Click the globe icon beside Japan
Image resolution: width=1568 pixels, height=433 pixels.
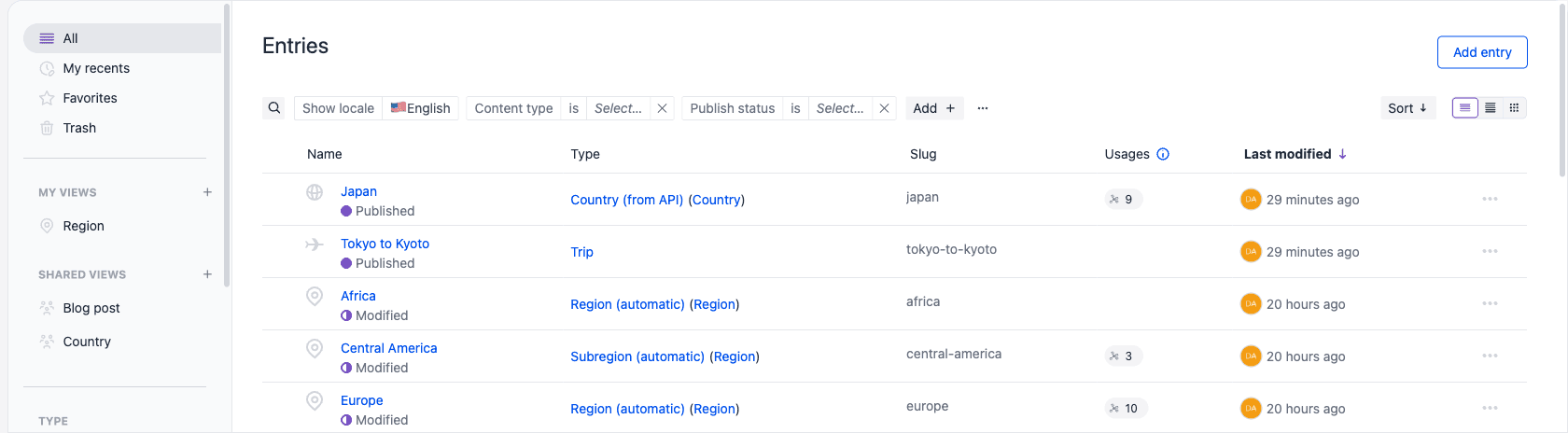[x=315, y=192]
